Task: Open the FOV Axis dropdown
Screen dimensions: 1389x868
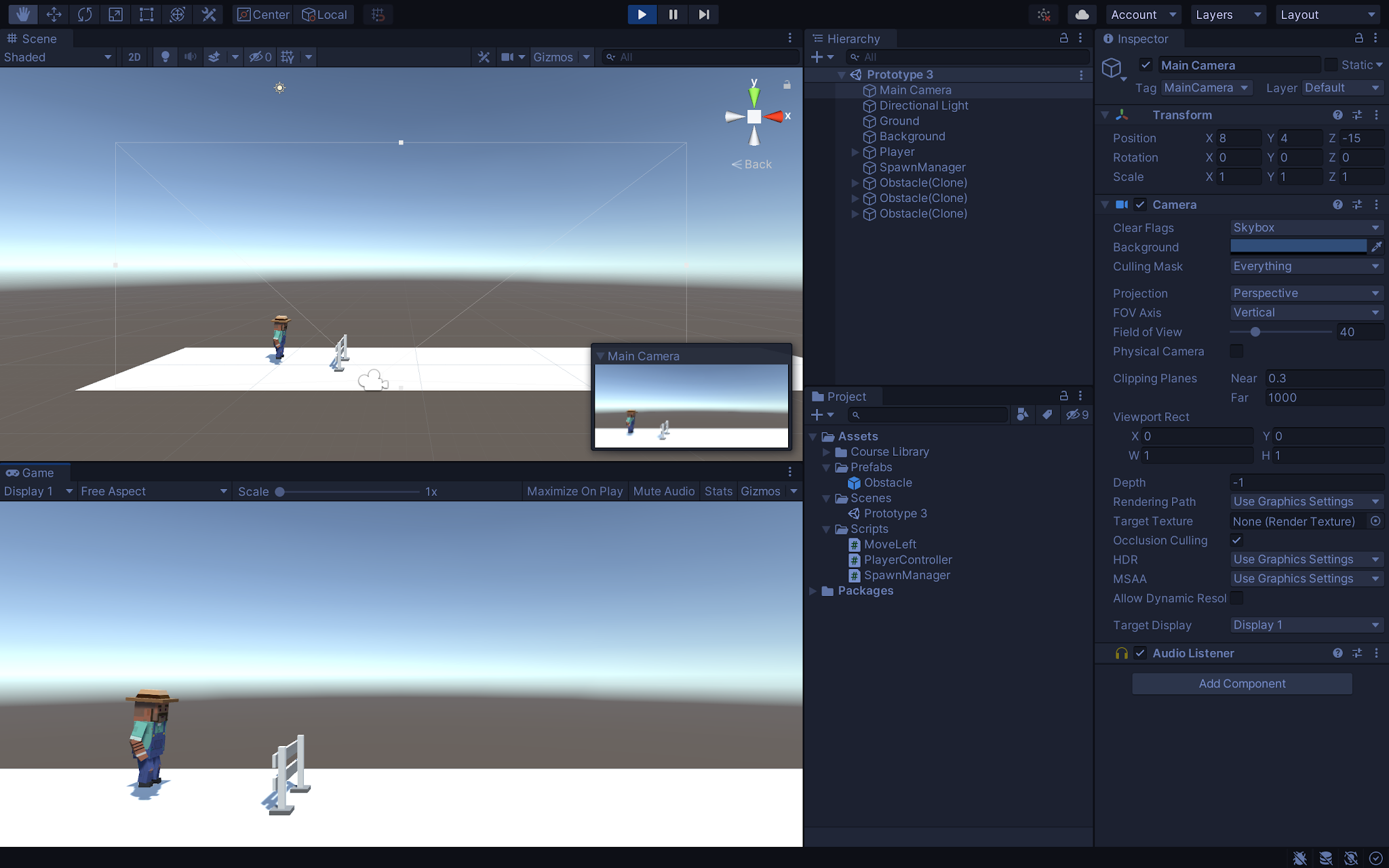Action: coord(1306,313)
